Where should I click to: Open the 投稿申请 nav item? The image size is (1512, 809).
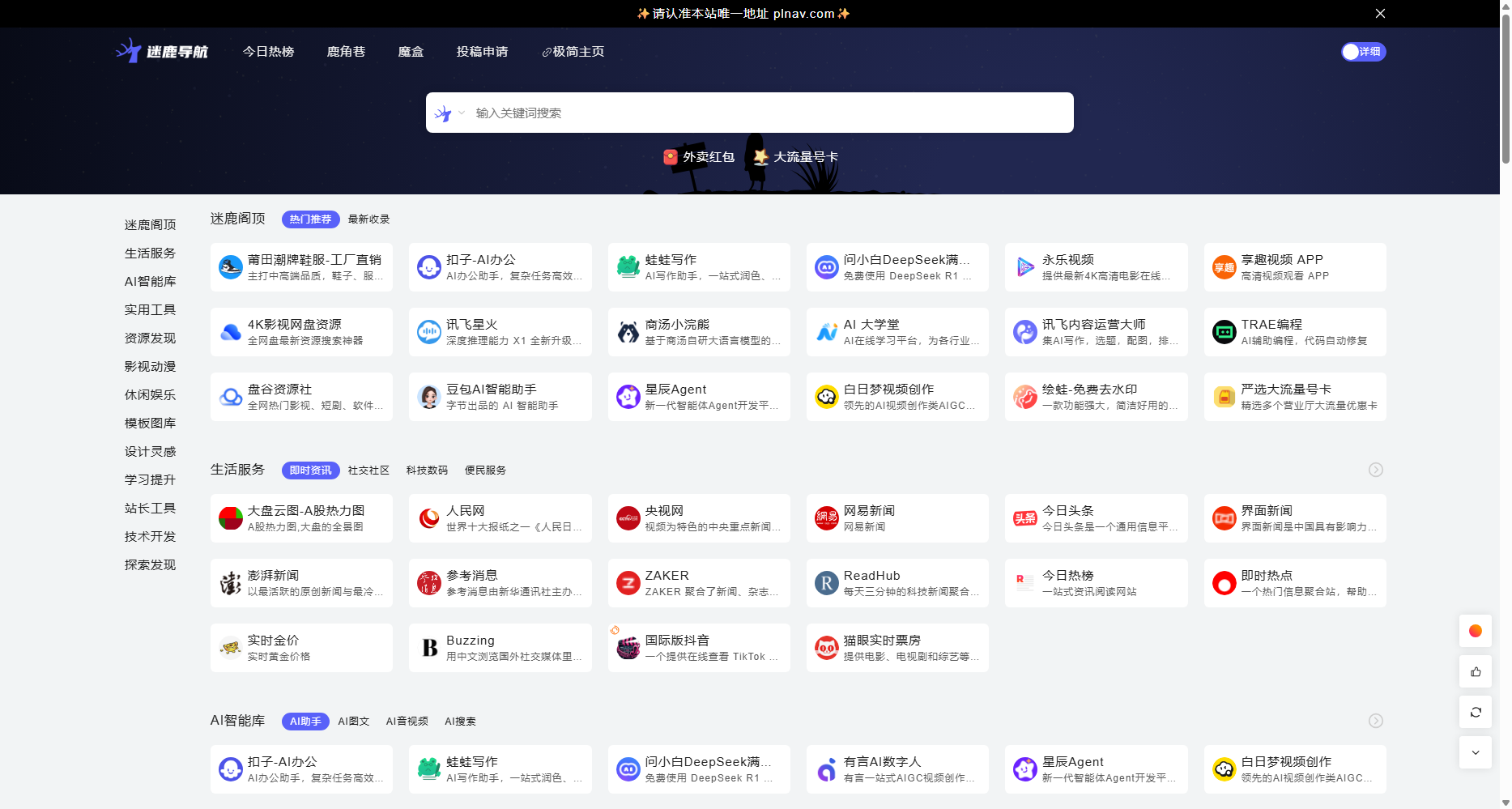(482, 52)
